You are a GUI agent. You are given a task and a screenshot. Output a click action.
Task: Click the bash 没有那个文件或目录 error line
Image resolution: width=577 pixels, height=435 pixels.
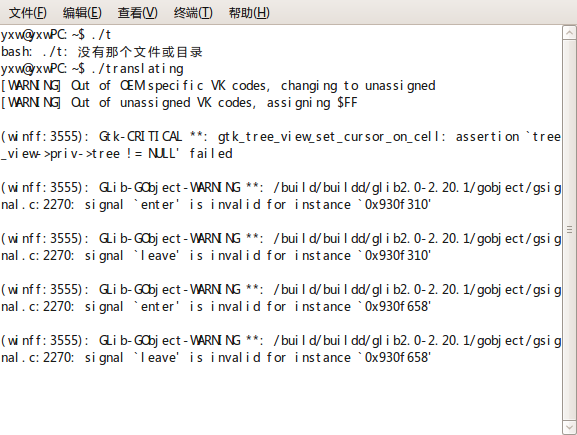coord(102,52)
